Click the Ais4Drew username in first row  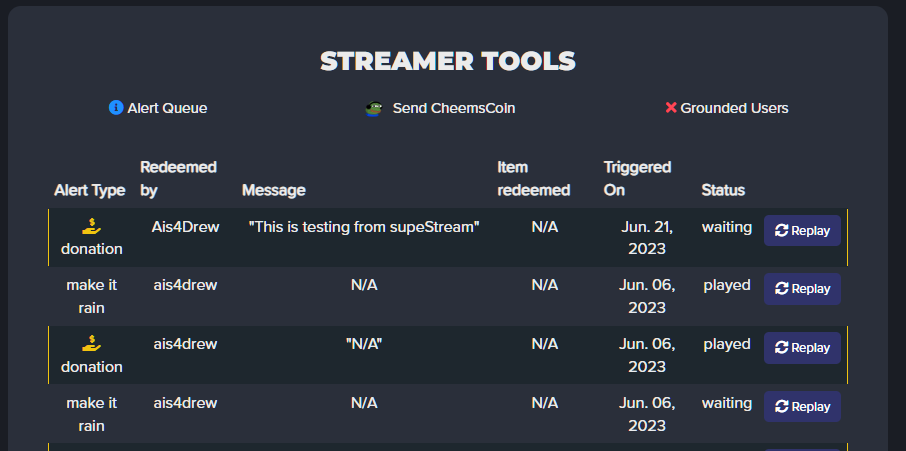click(185, 227)
